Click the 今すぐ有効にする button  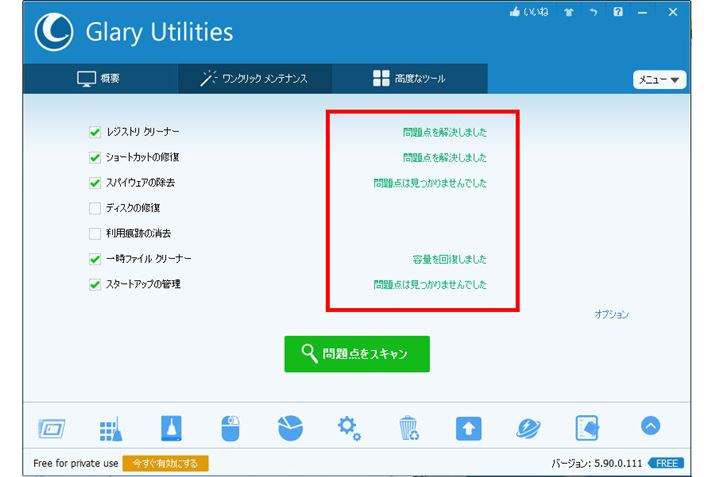pos(166,463)
